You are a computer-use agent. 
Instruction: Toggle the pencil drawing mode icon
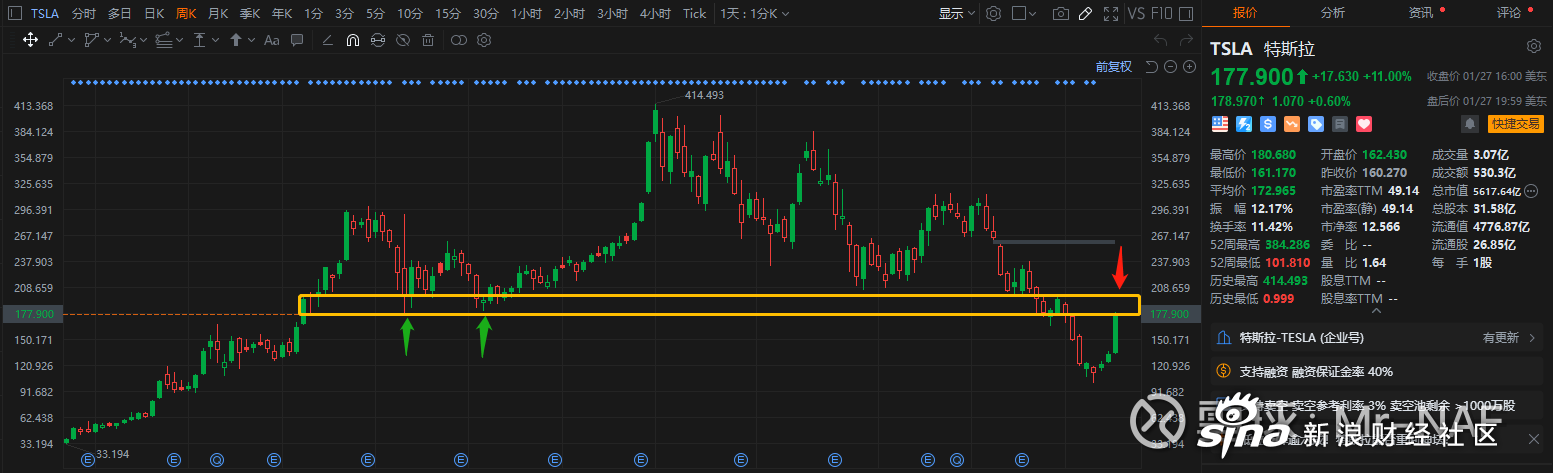[1086, 14]
